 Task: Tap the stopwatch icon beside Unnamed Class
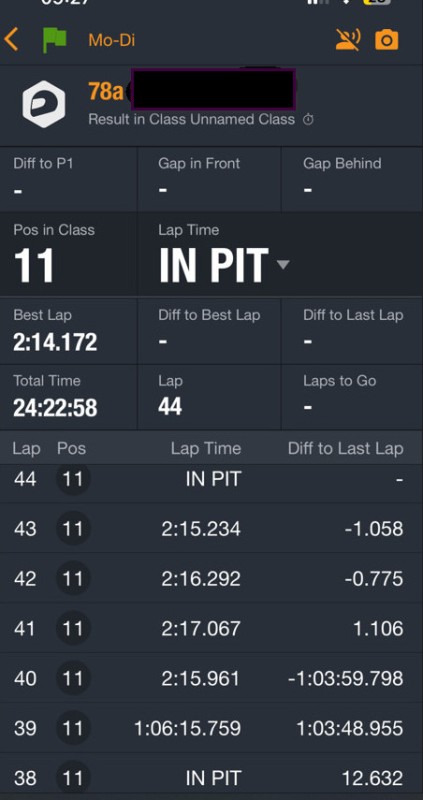tap(308, 120)
